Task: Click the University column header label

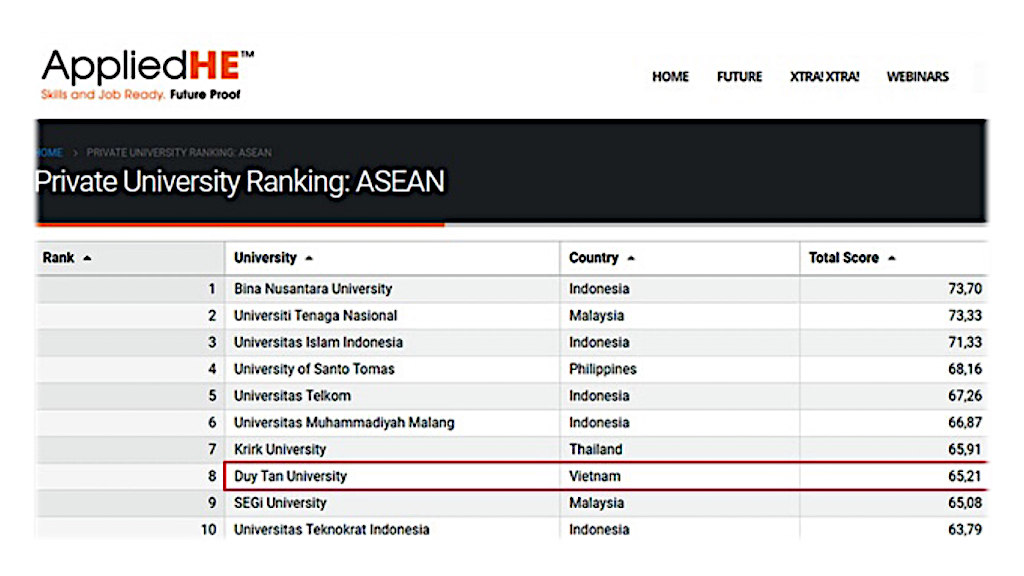Action: coord(265,258)
